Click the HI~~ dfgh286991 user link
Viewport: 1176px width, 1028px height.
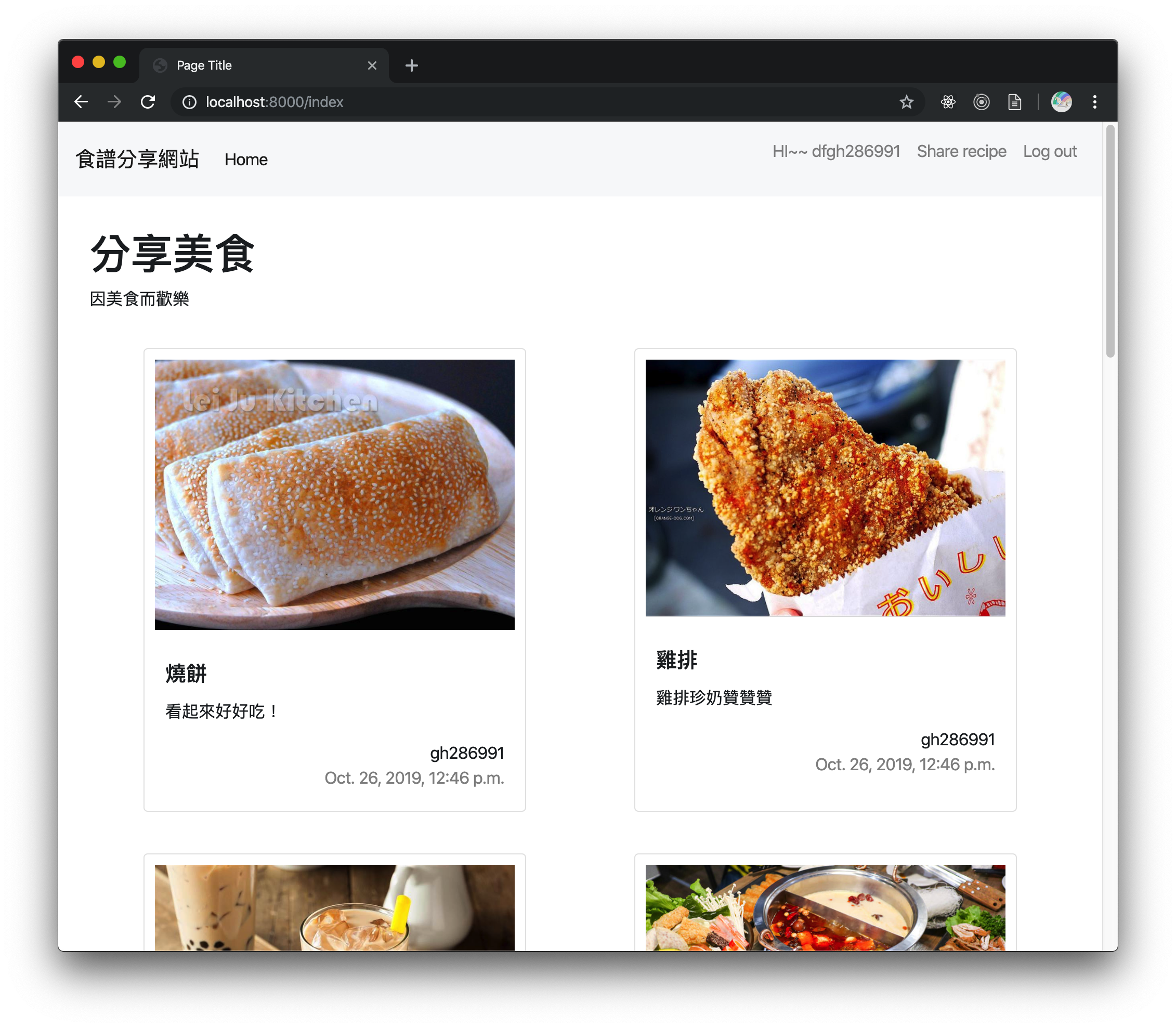coord(836,151)
